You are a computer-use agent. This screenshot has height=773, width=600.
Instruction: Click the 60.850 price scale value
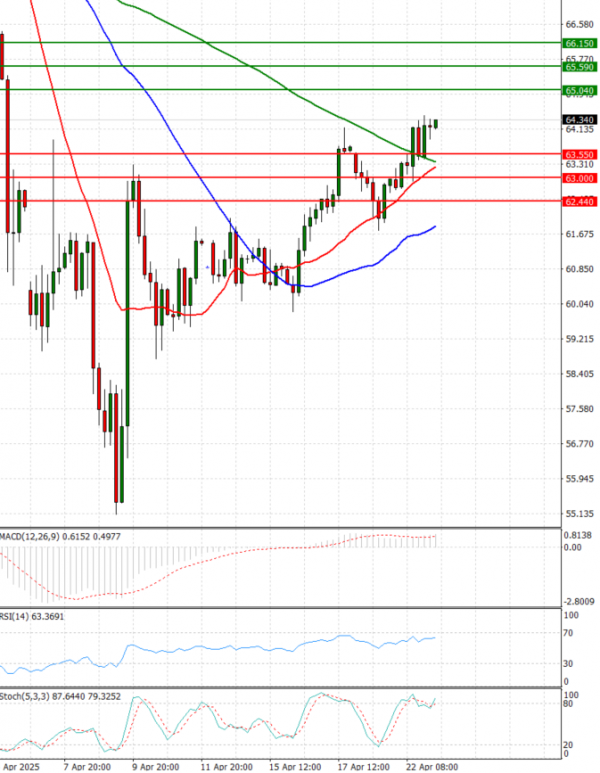coord(579,269)
